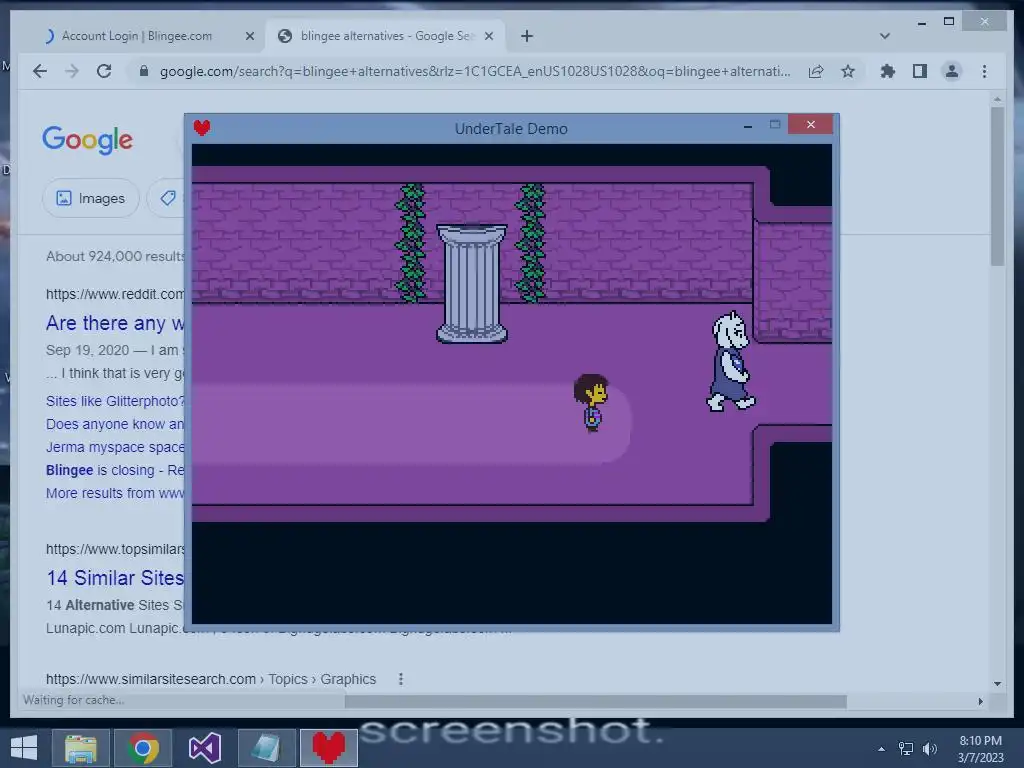Click Chrome's forward arrow button
Screen dimensions: 1024x768
coord(72,71)
